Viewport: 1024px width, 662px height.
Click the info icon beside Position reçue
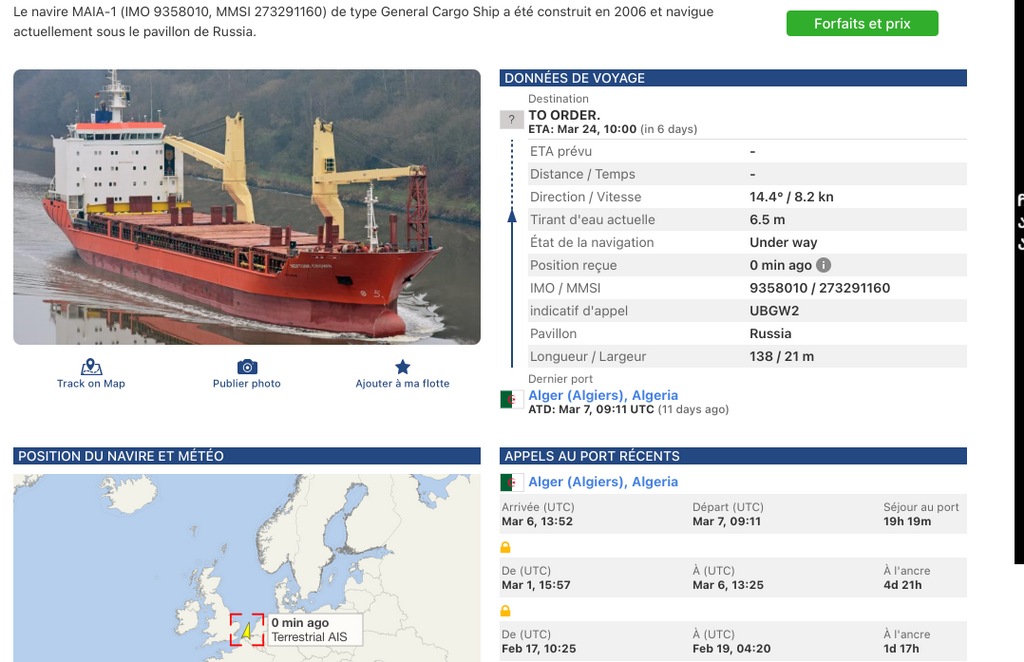click(x=824, y=265)
